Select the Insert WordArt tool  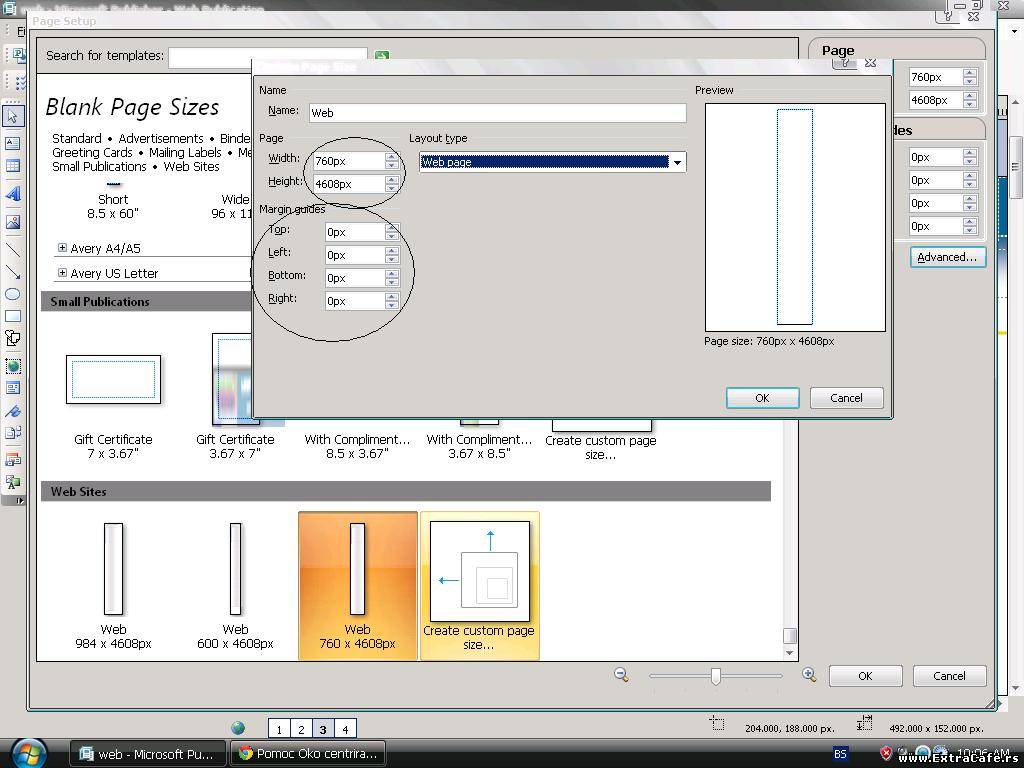click(12, 194)
